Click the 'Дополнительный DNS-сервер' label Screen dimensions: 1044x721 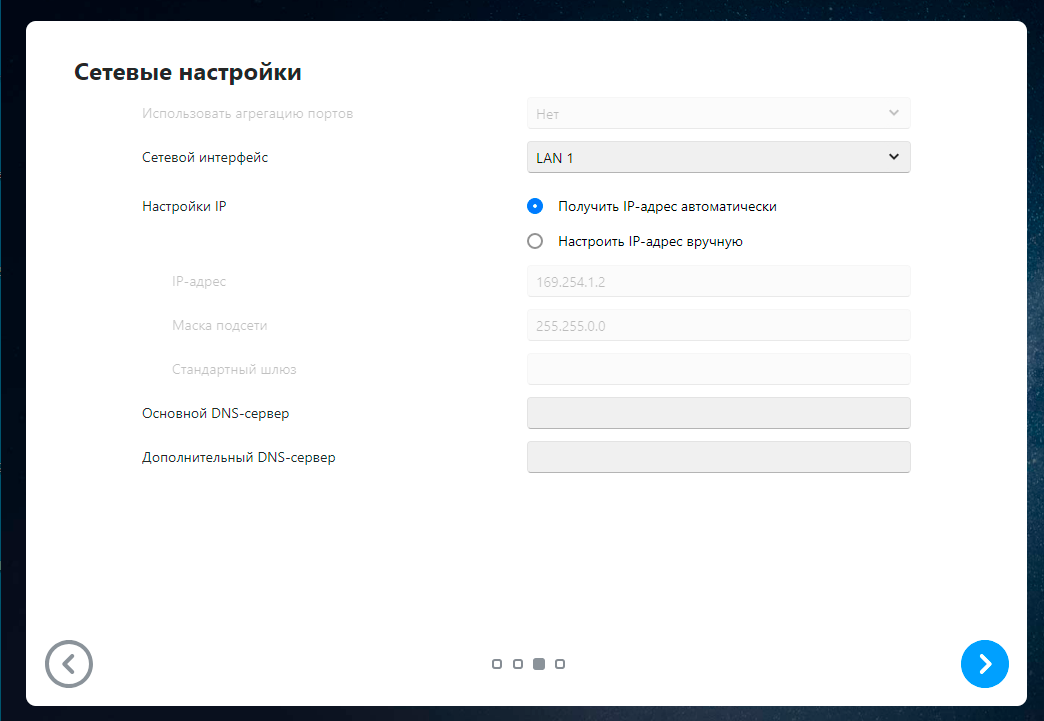point(238,457)
